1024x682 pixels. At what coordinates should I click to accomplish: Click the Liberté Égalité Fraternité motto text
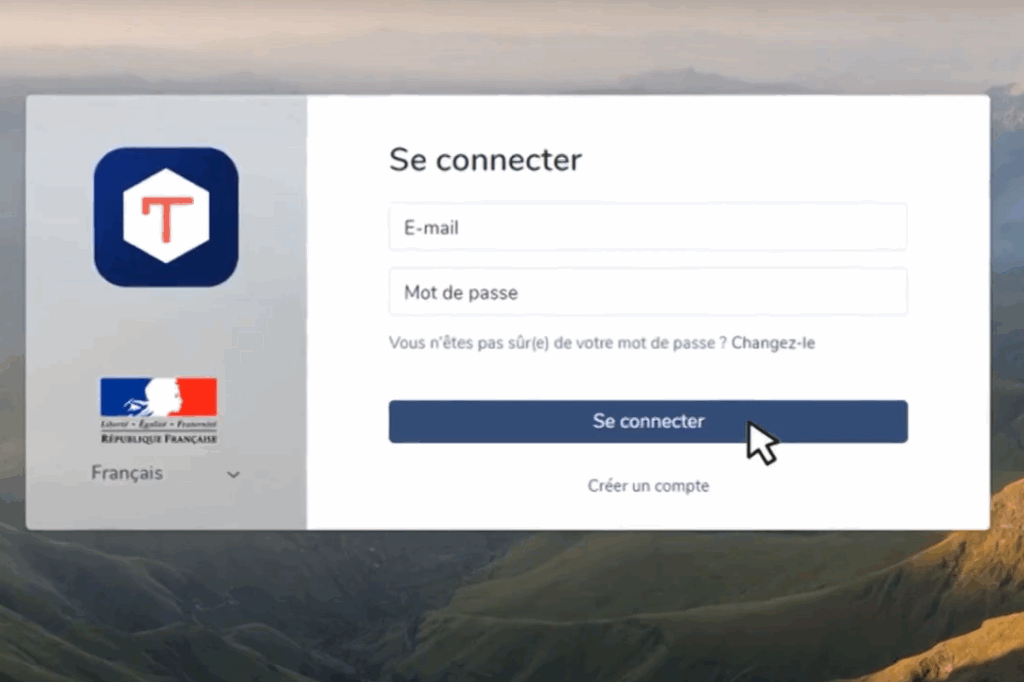[159, 424]
